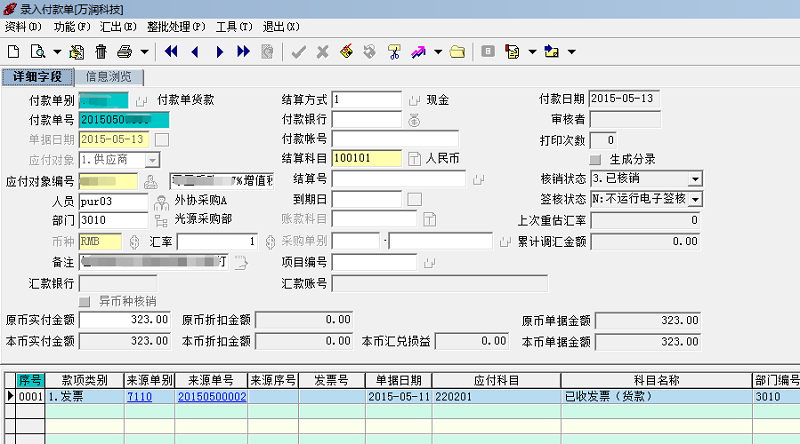Click the 原市实付金额 input field
Screen dimensions: 800x444
point(125,320)
